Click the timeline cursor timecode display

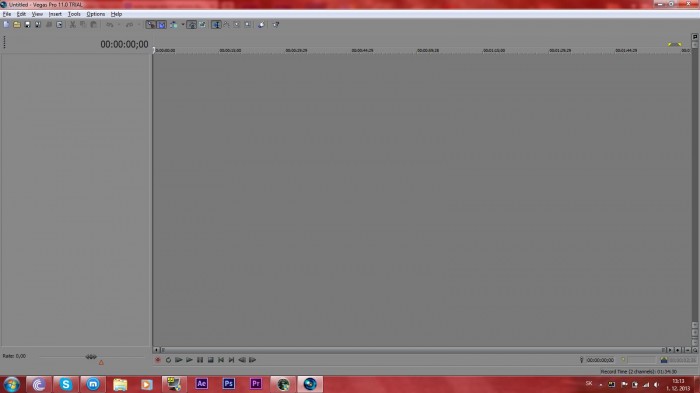(x=124, y=44)
